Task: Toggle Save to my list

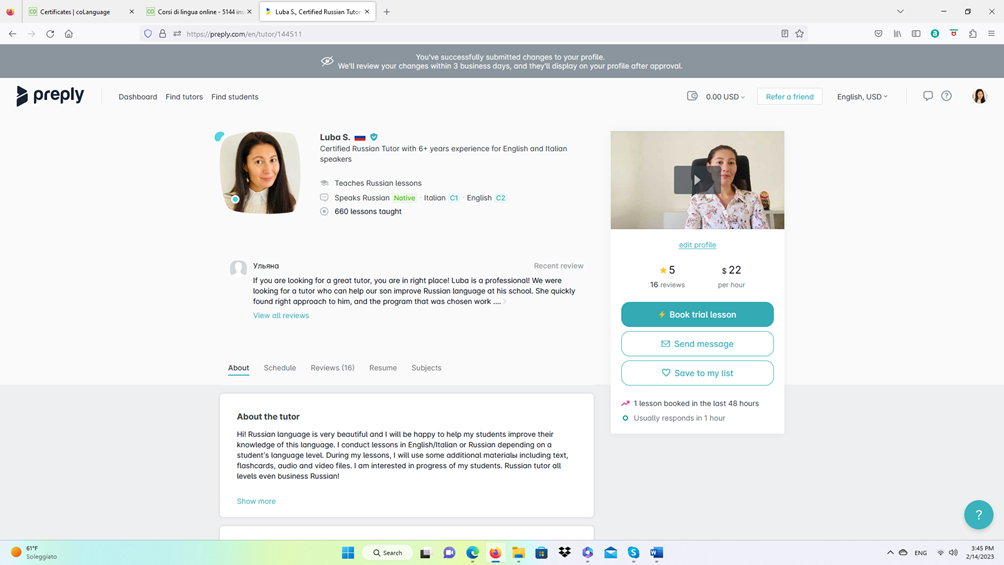Action: tap(697, 373)
